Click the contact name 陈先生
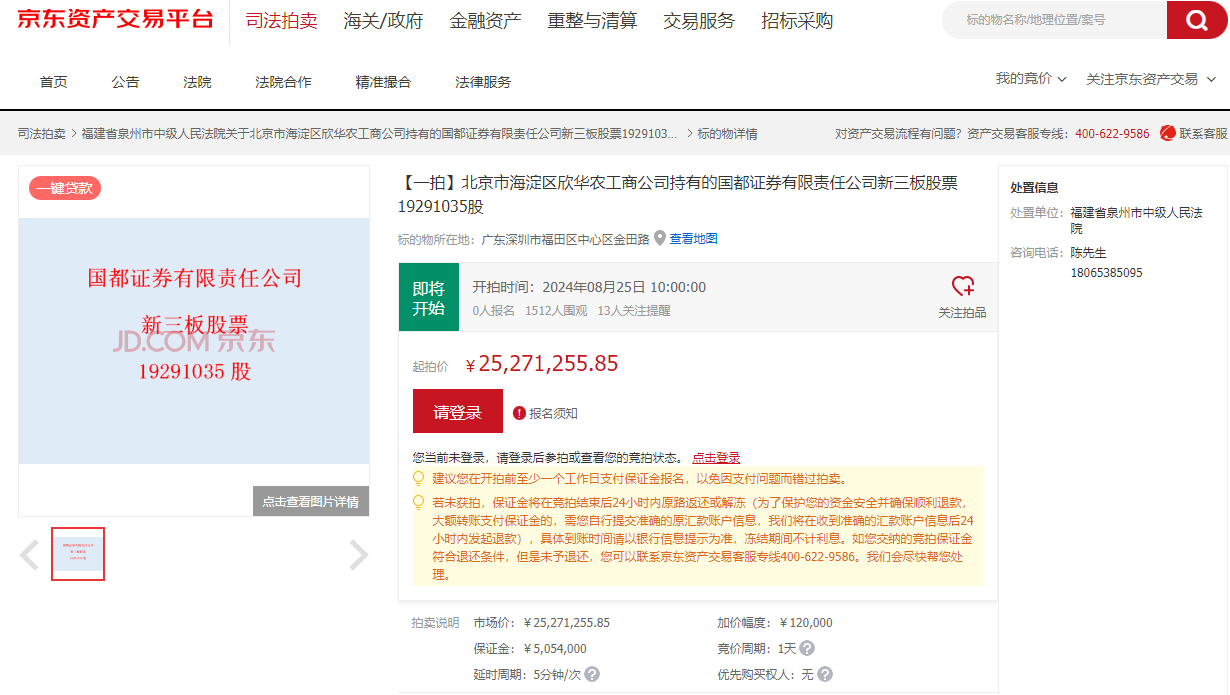1230x695 pixels. pyautogui.click(x=1089, y=252)
